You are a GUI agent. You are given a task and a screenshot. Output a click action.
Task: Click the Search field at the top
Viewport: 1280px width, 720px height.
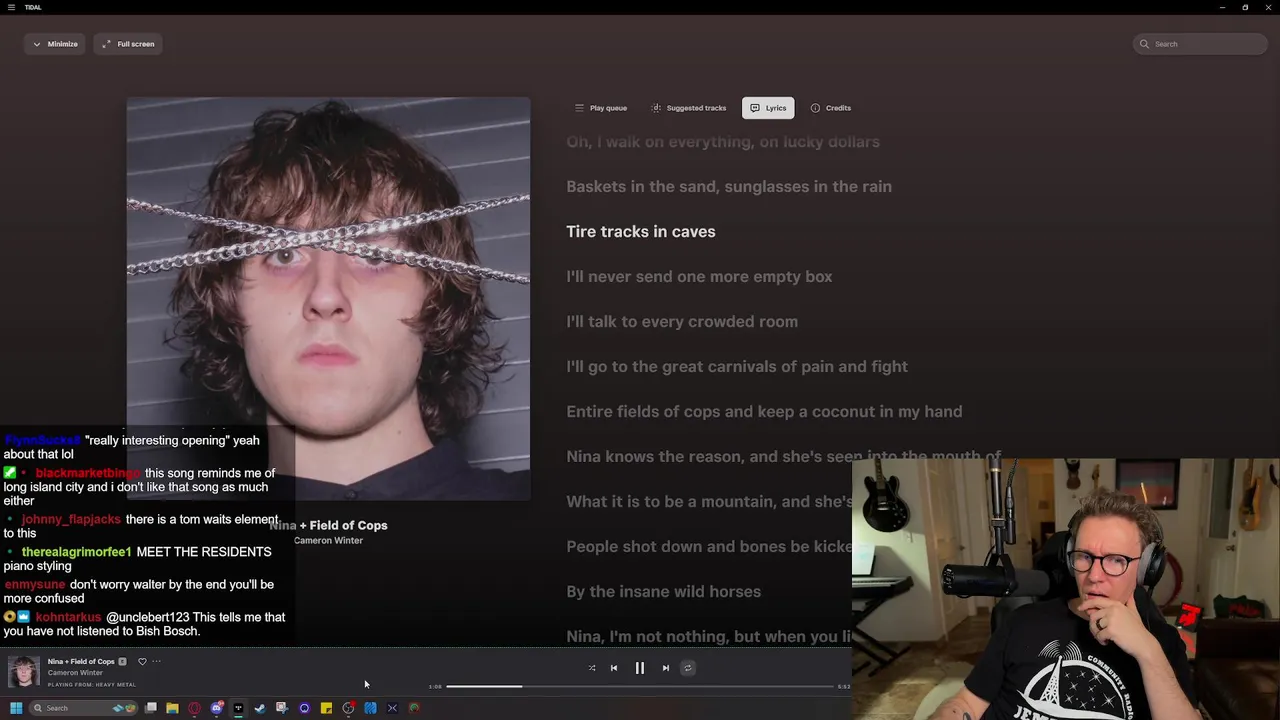pyautogui.click(x=1200, y=44)
